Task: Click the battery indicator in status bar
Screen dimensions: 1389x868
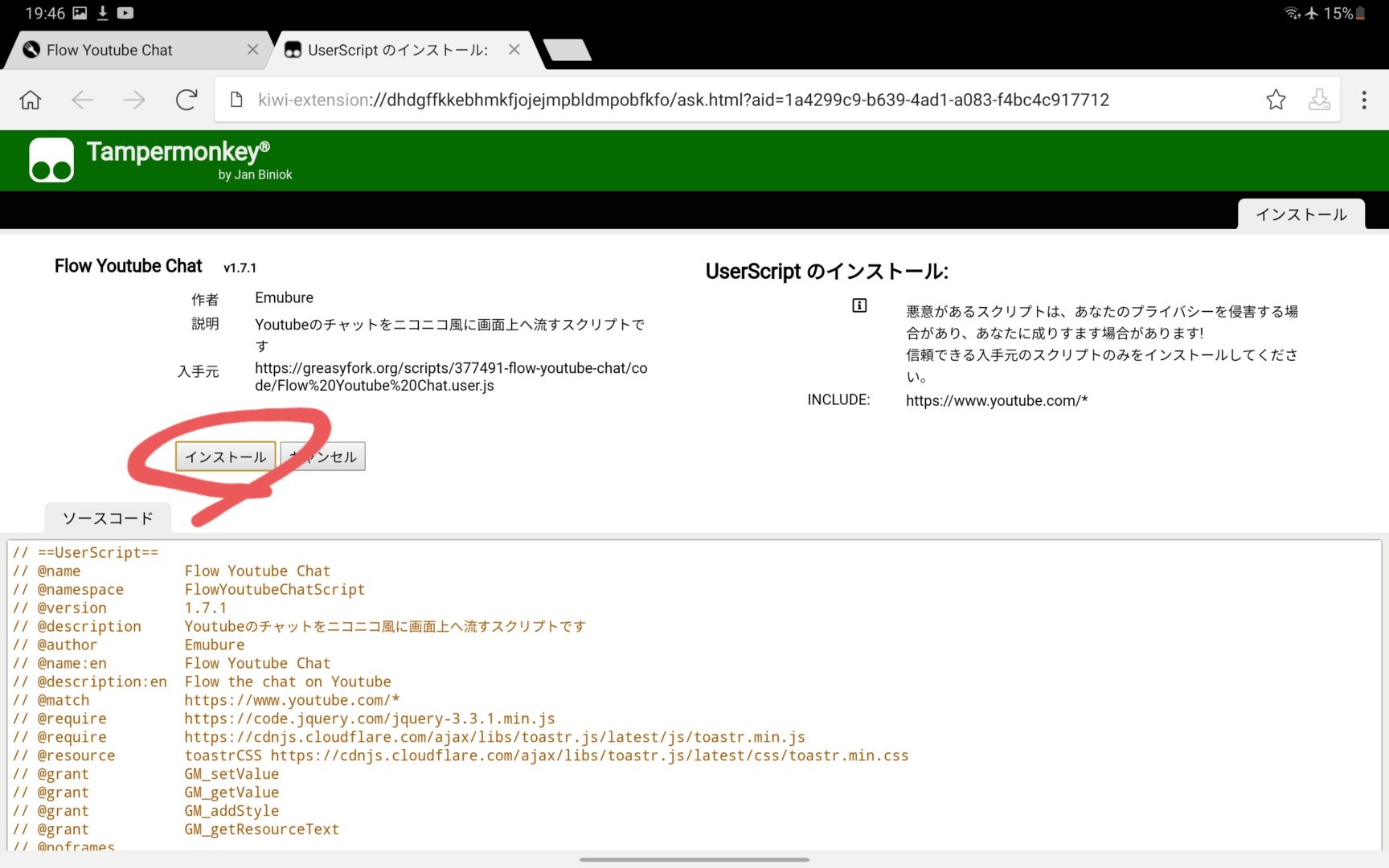Action: click(x=1360, y=13)
